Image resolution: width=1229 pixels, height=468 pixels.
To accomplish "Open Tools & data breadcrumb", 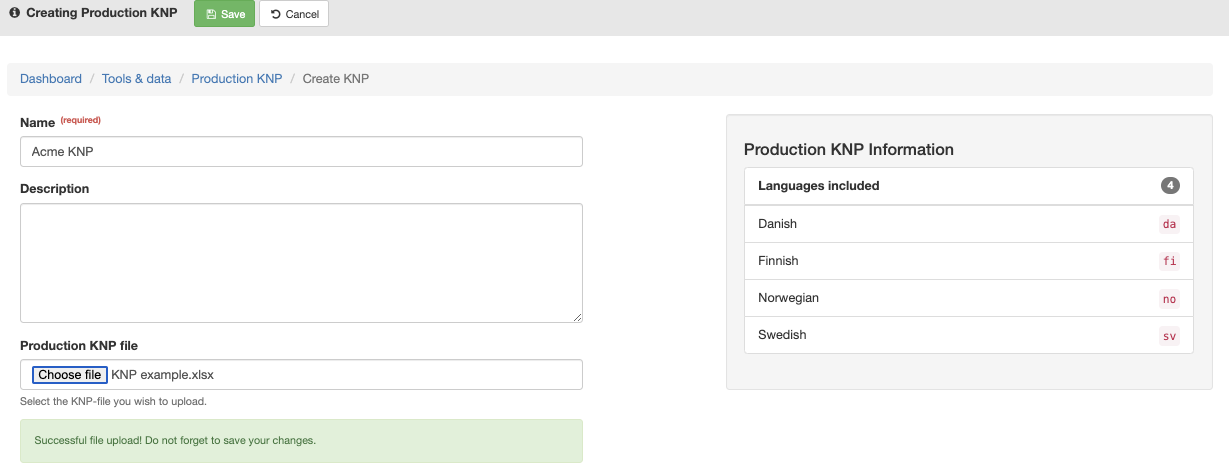I will coord(136,78).
